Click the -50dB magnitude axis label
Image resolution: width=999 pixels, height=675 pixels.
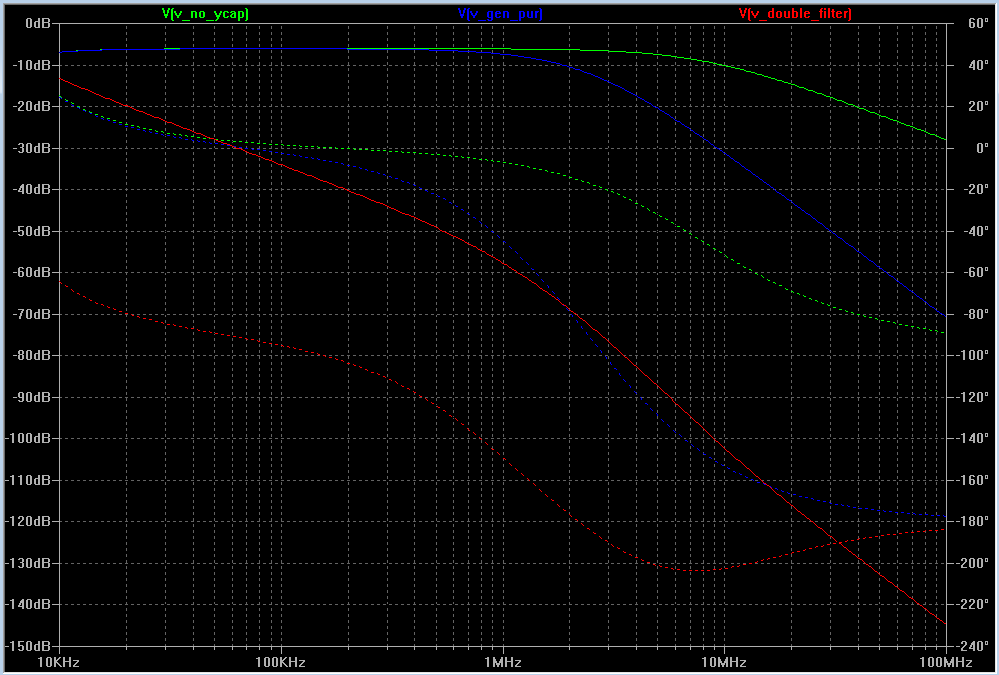[31, 231]
